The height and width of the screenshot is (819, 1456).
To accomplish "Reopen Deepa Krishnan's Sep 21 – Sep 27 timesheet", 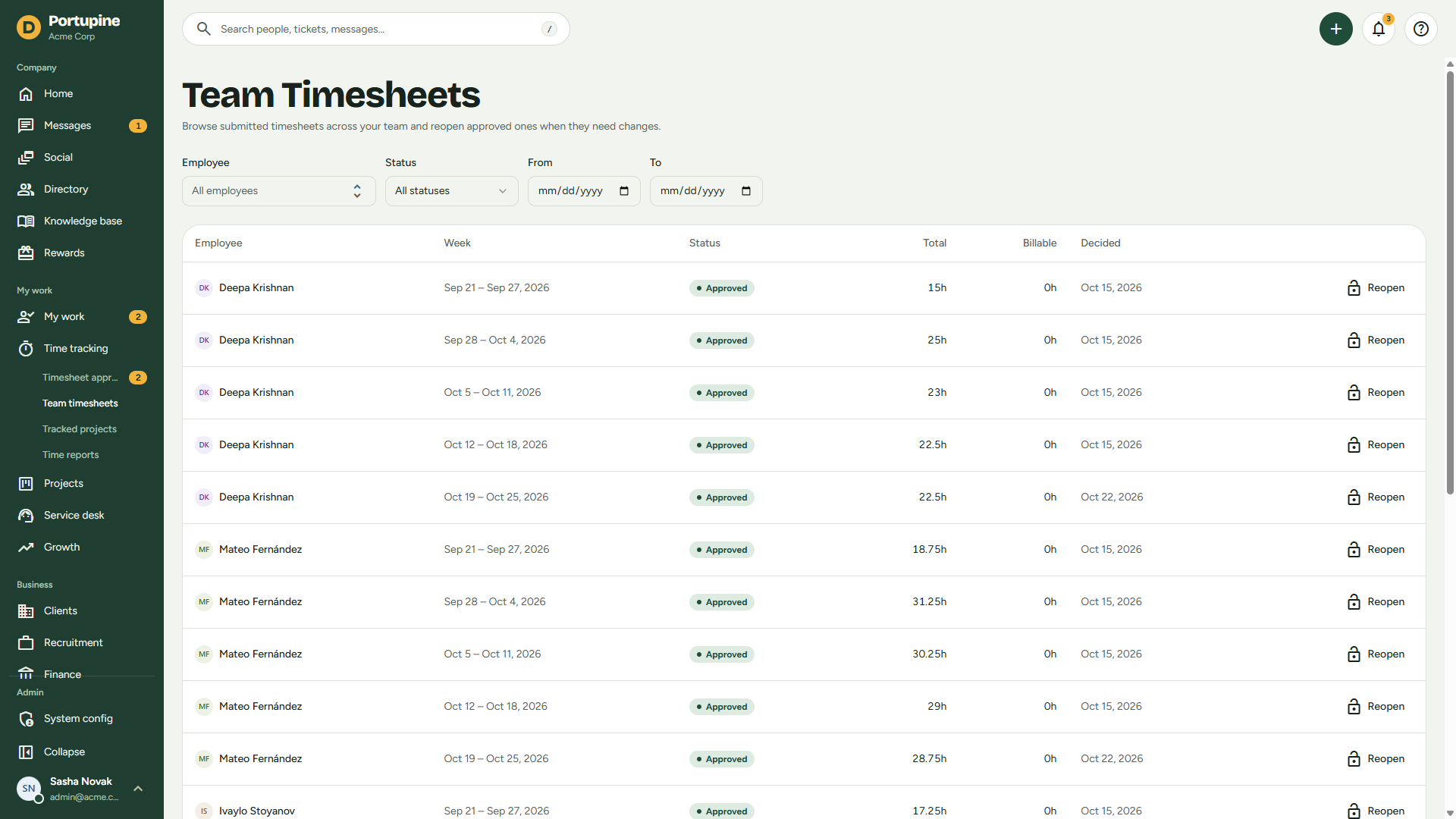I will click(x=1376, y=288).
